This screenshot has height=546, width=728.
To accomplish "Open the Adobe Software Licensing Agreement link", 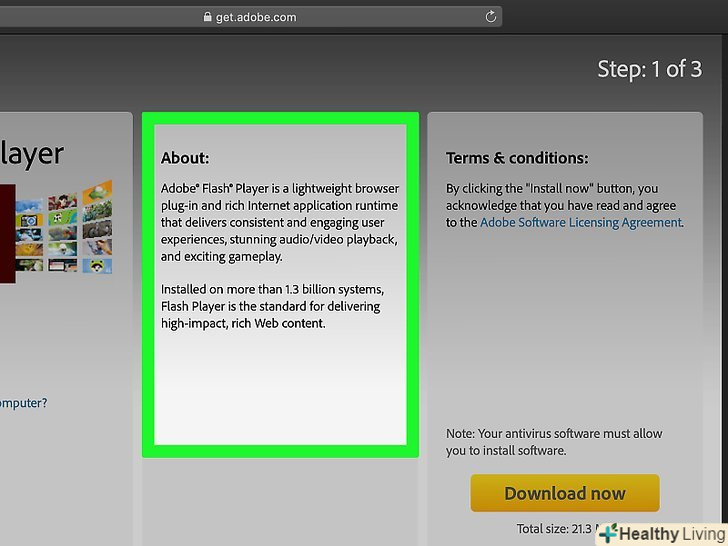I will point(581,222).
